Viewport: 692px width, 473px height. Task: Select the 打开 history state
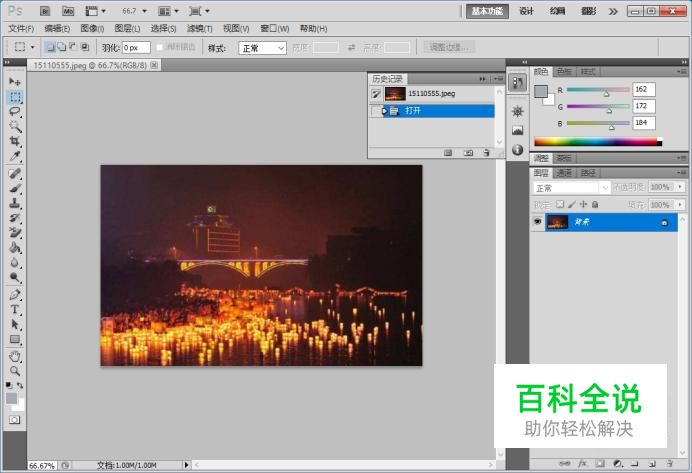point(432,111)
